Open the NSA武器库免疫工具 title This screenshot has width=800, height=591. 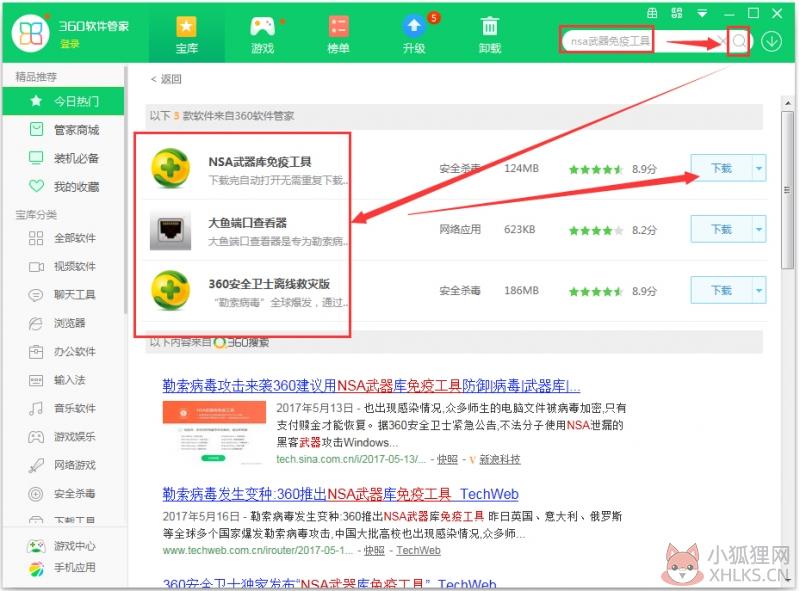click(x=260, y=162)
